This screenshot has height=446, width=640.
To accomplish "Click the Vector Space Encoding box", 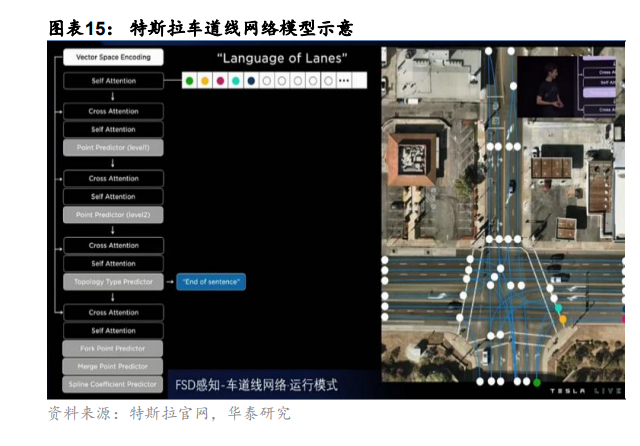I will (113, 57).
